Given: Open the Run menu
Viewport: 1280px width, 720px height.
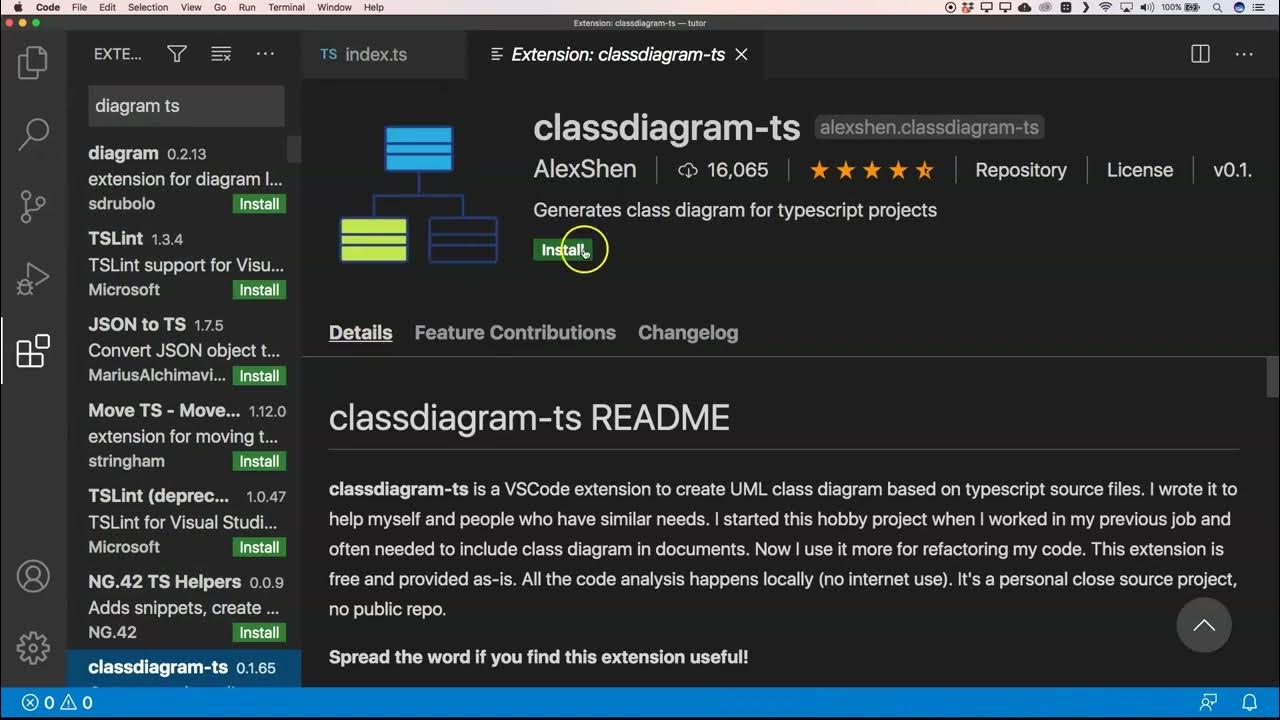Looking at the screenshot, I should tap(247, 7).
